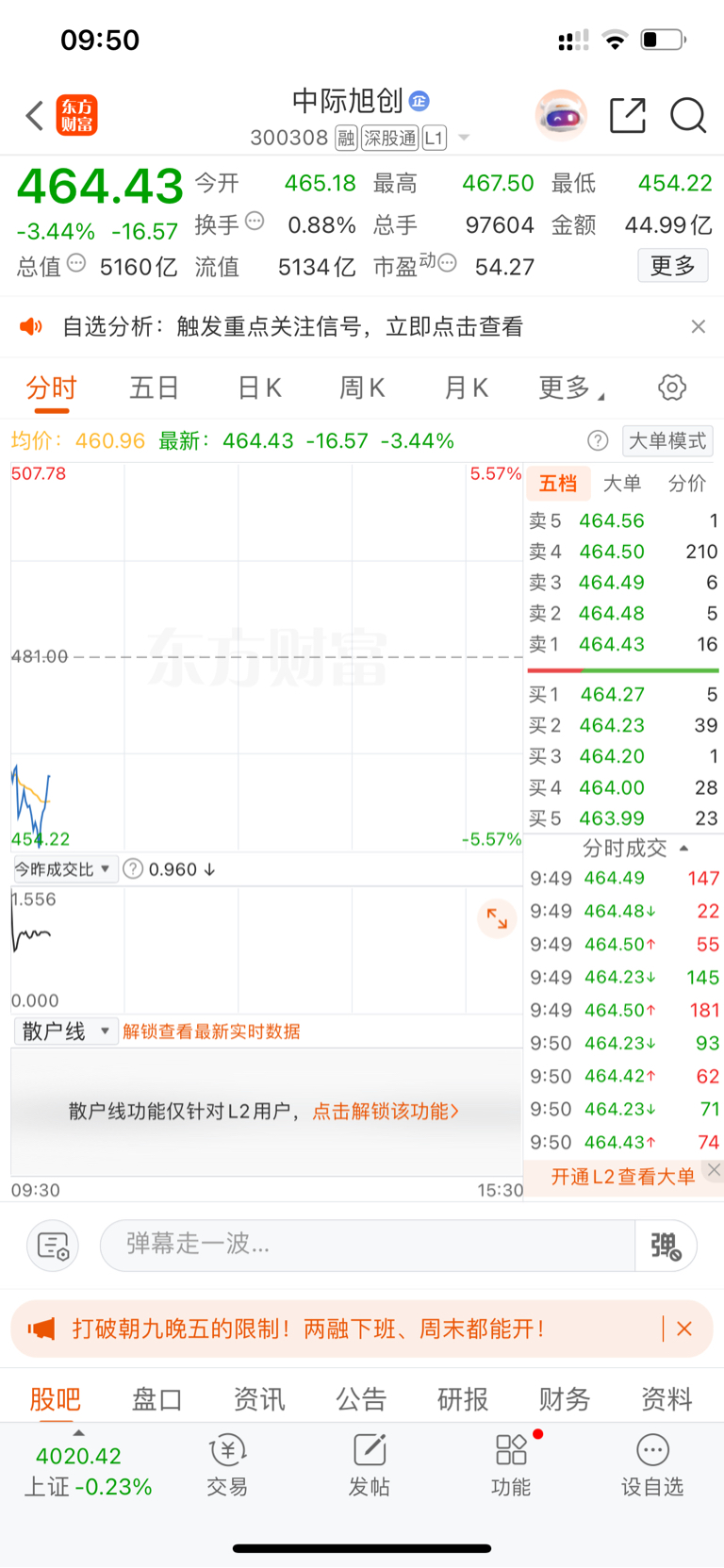Tap the orange speaker announcement icon
This screenshot has width=724, height=1568.
point(31,326)
